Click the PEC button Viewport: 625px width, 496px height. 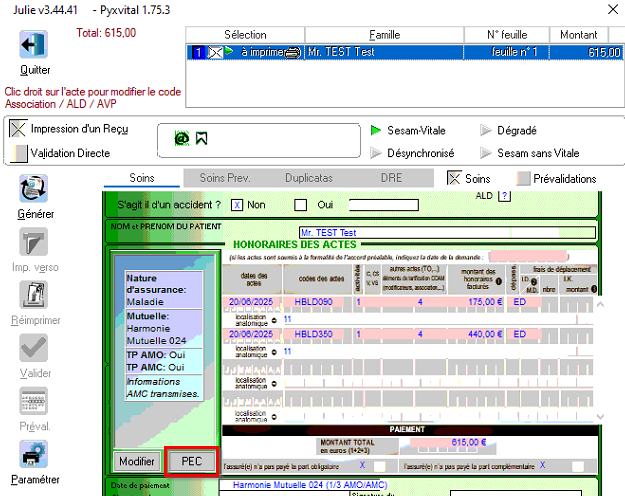coord(192,461)
